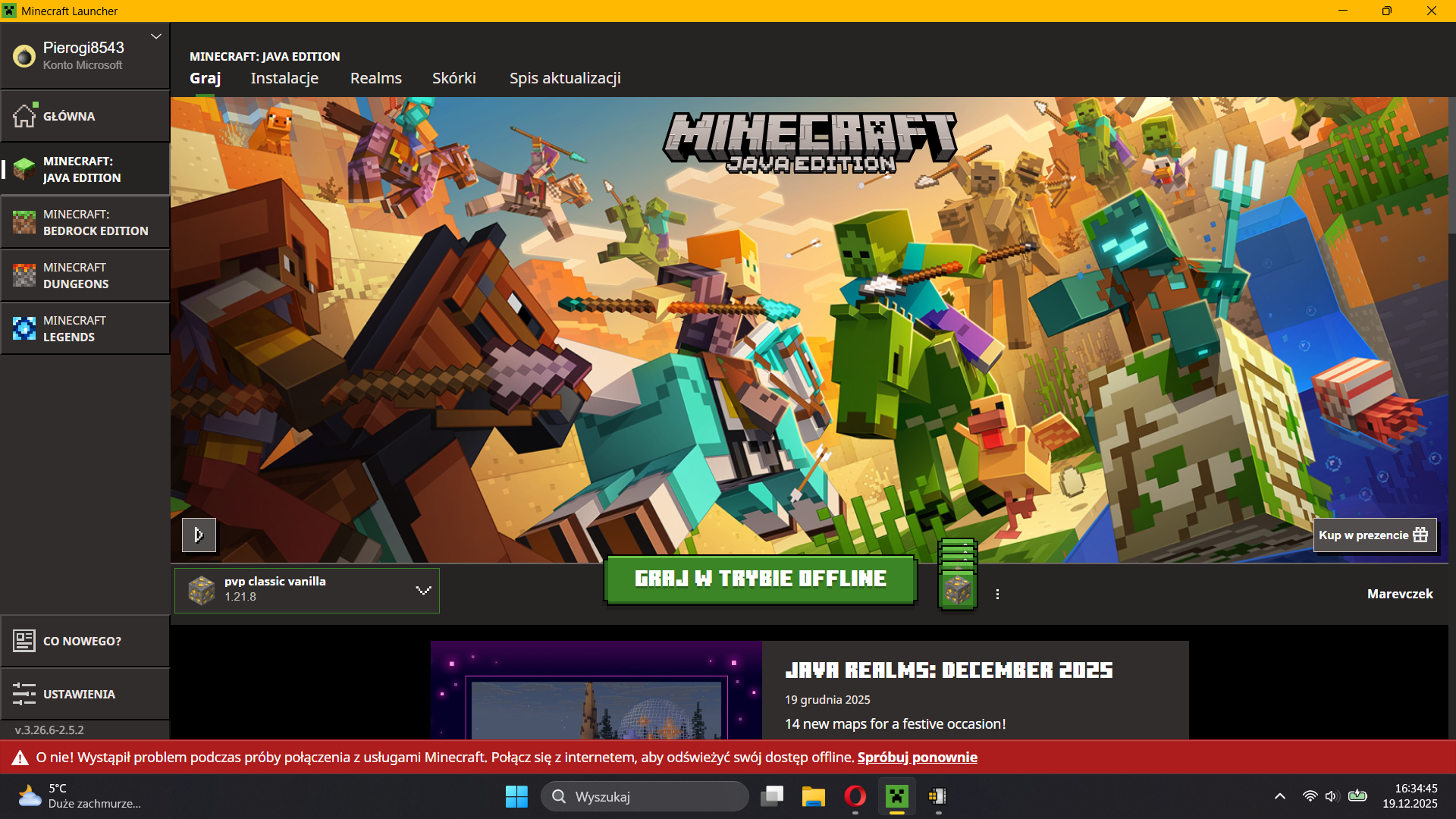This screenshot has width=1456, height=819.
Task: Open Java Realms December 2025 news thumbnail
Action: click(596, 690)
